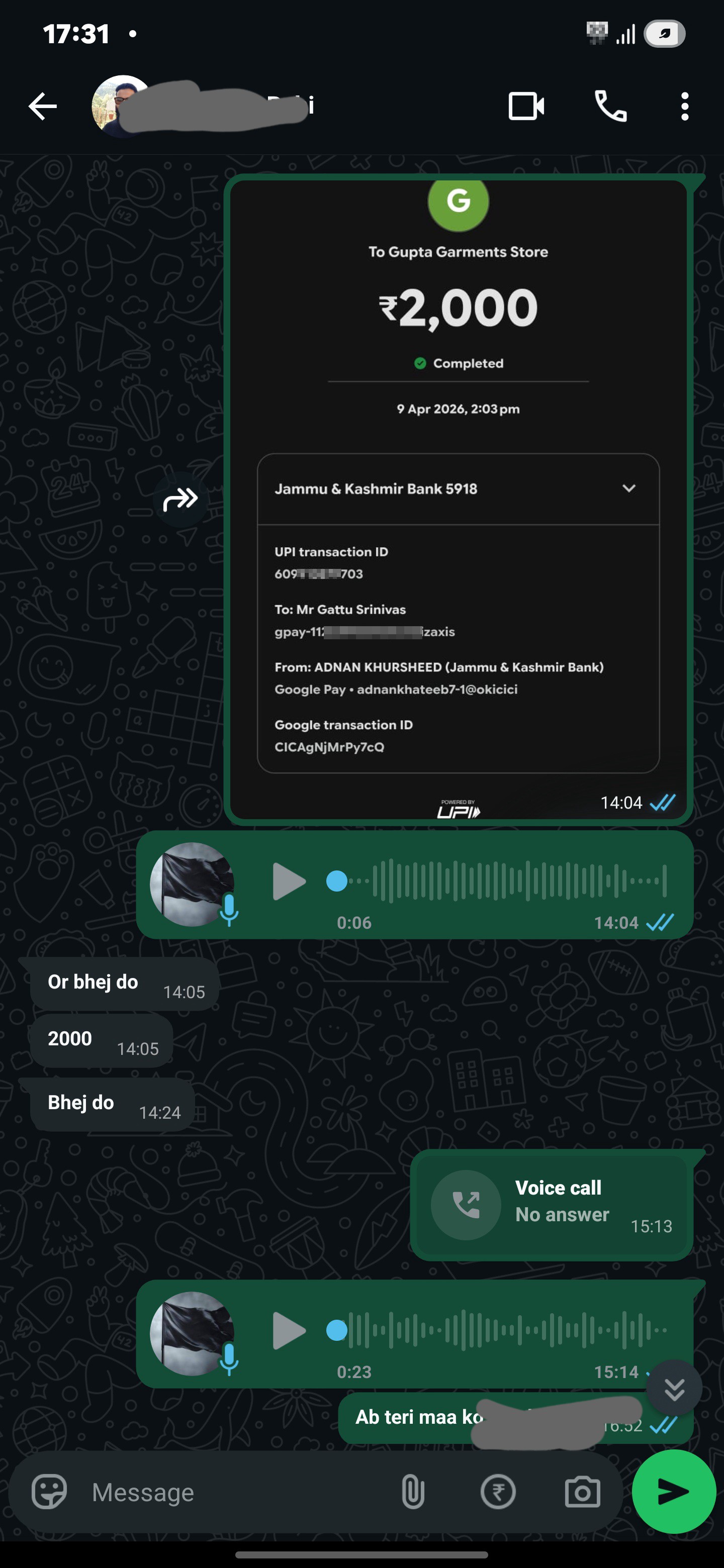Seek within the 0:06 voice message waveform

497,881
